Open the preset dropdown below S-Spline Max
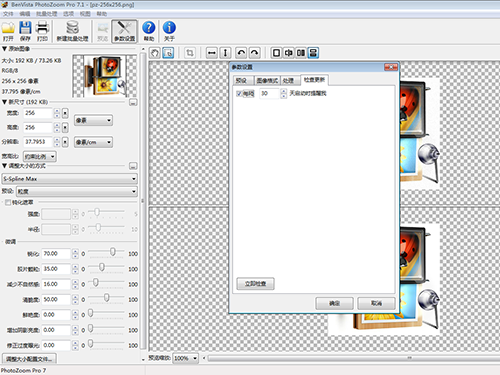The height and width of the screenshot is (375, 500). tap(77, 191)
